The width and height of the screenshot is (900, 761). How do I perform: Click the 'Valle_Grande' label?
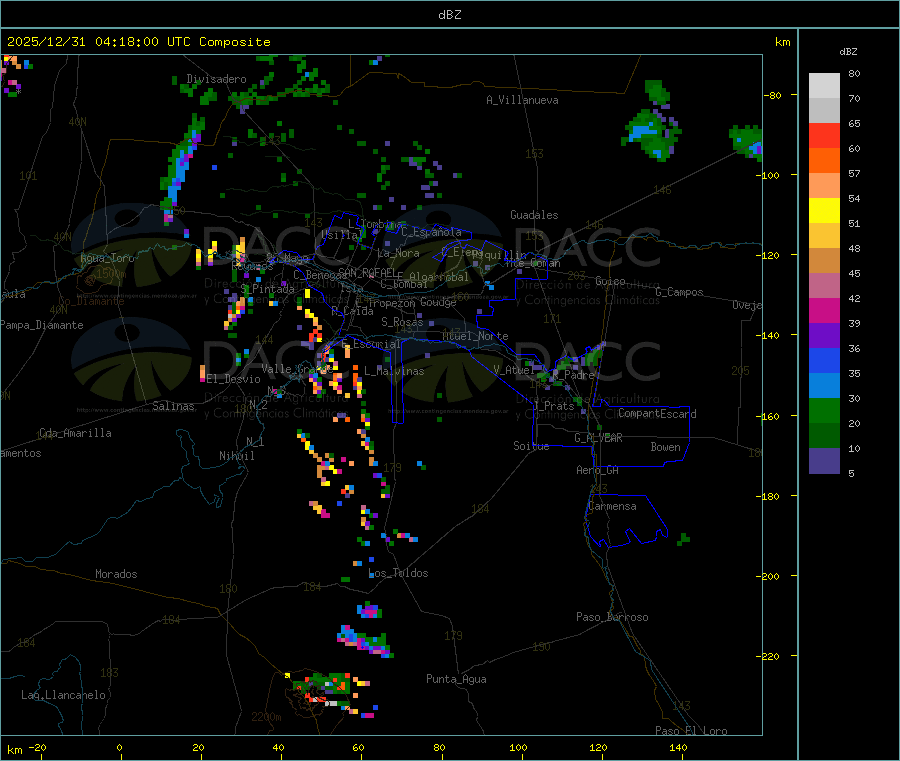point(298,368)
